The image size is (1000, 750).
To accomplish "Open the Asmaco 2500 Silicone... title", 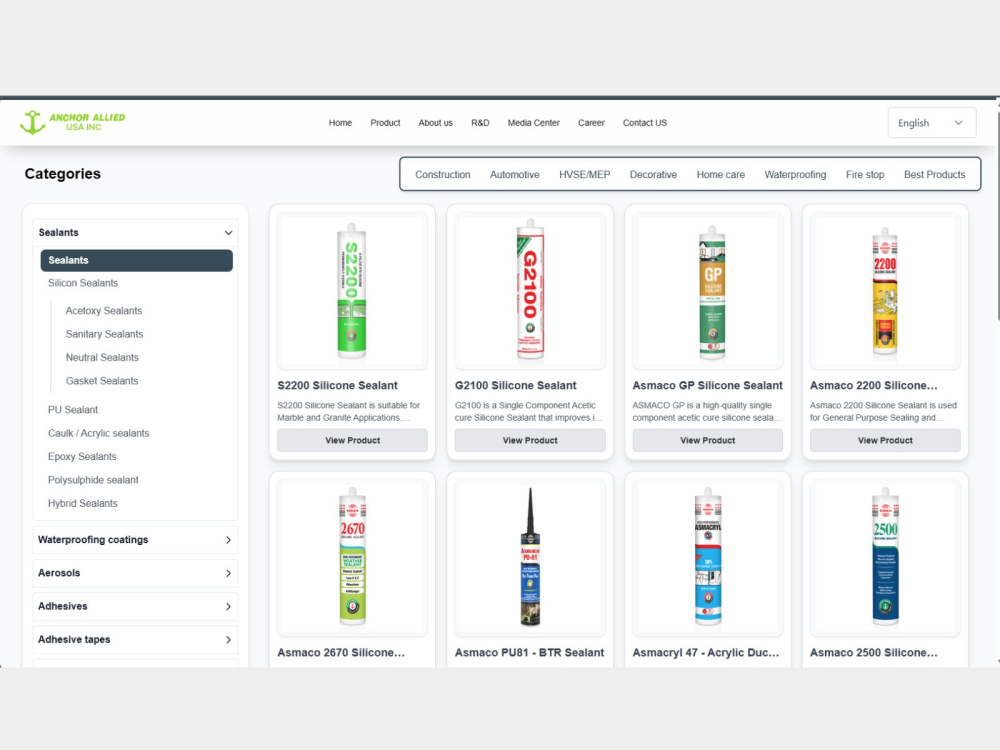I will click(x=874, y=652).
